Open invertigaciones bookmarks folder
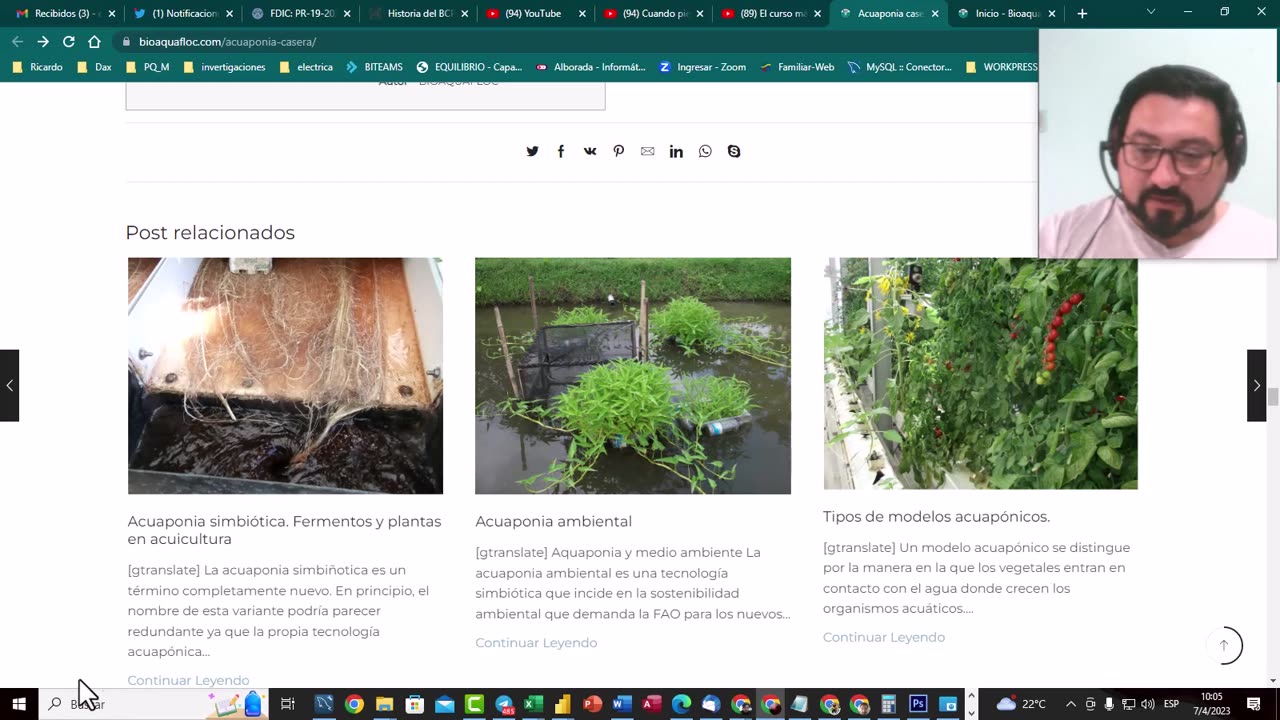Image resolution: width=1280 pixels, height=720 pixels. pyautogui.click(x=224, y=67)
